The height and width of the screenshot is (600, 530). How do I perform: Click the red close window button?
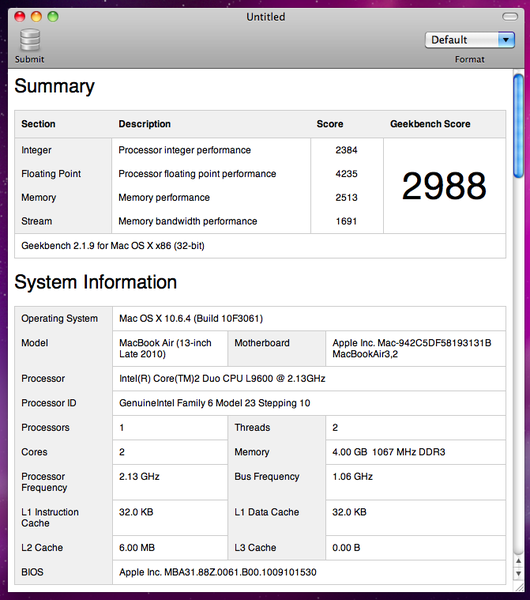point(20,16)
